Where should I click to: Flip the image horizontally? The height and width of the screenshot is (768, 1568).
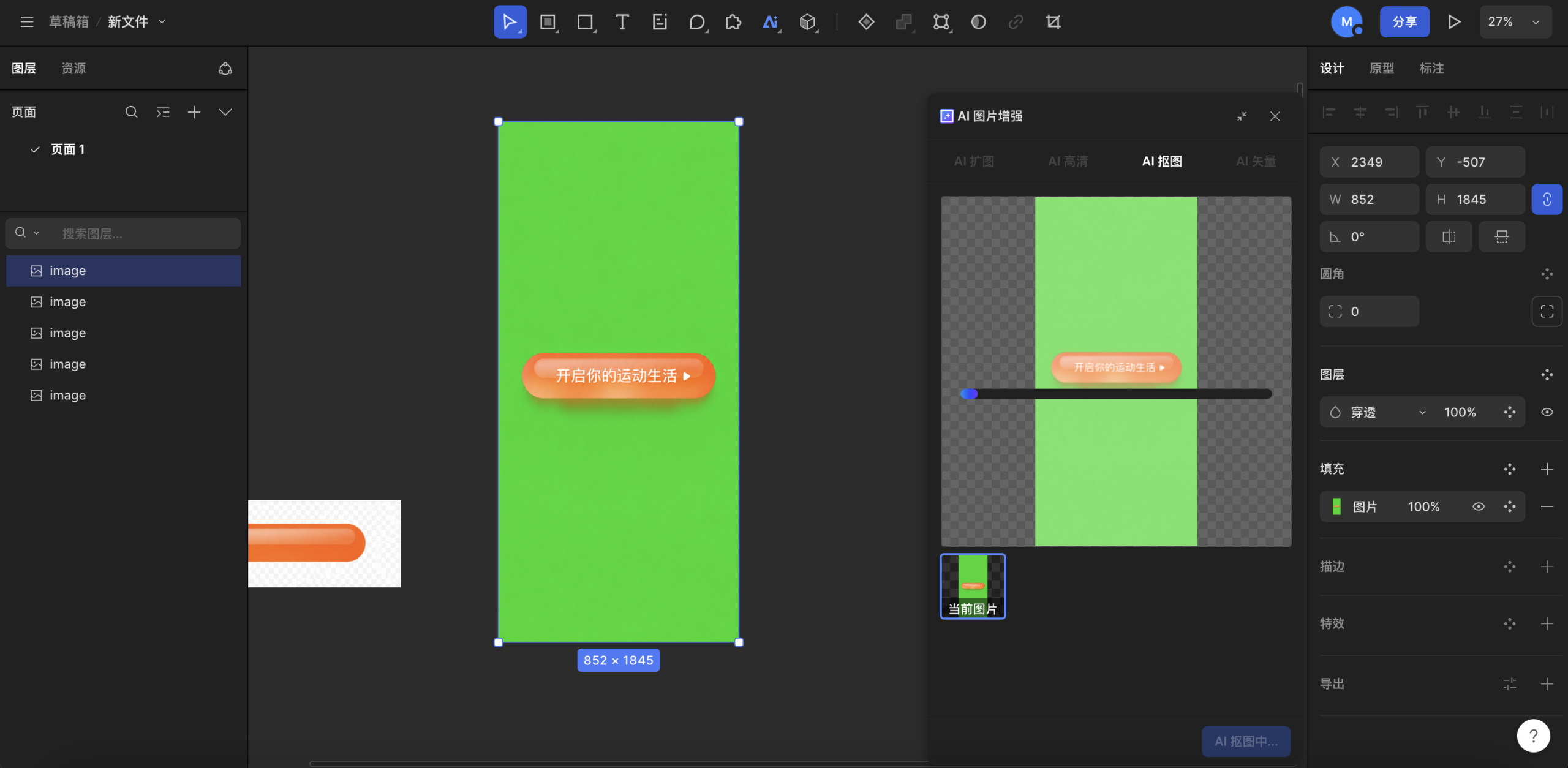(x=1449, y=236)
